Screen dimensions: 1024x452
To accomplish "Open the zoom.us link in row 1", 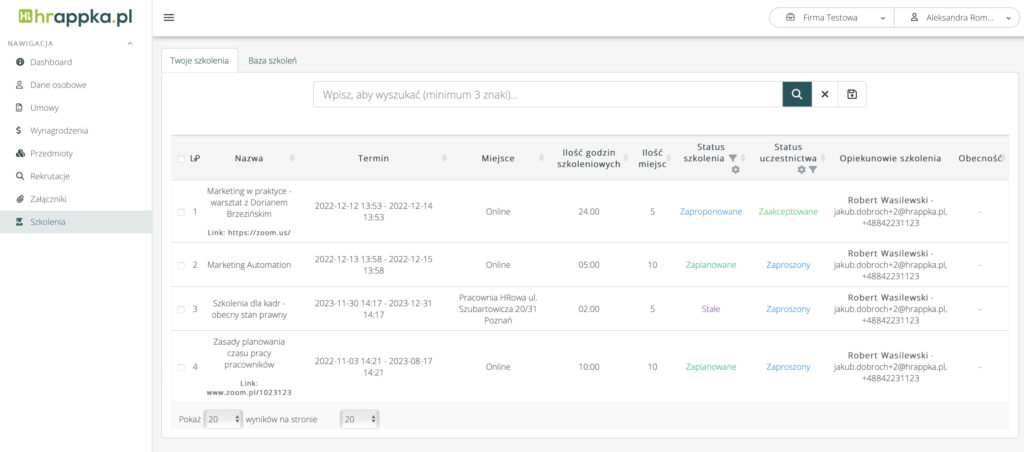I will pyautogui.click(x=248, y=233).
